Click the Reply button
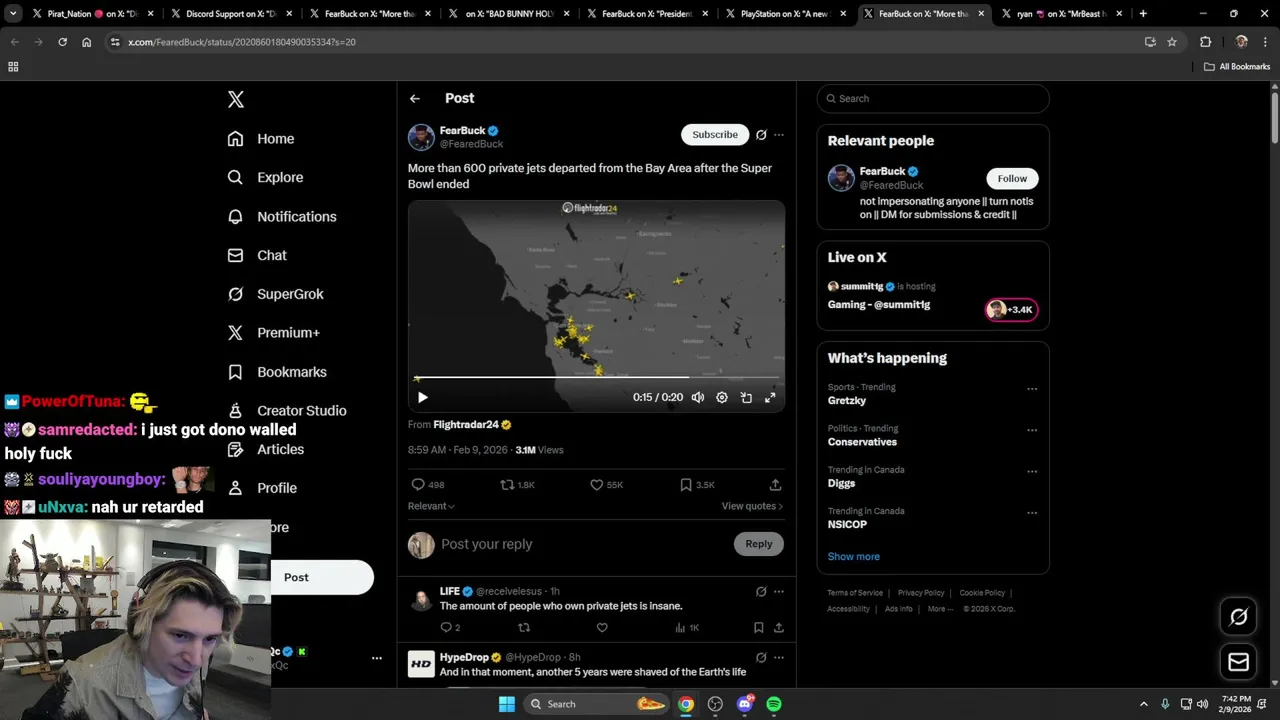Image resolution: width=1280 pixels, height=720 pixels. 759,544
